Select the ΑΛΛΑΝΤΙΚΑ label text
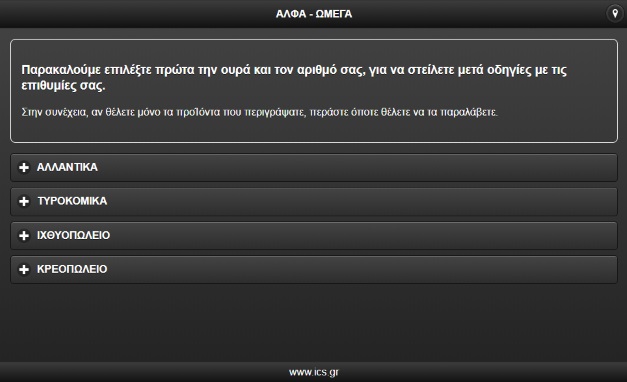Image resolution: width=627 pixels, height=382 pixels. (x=67, y=167)
